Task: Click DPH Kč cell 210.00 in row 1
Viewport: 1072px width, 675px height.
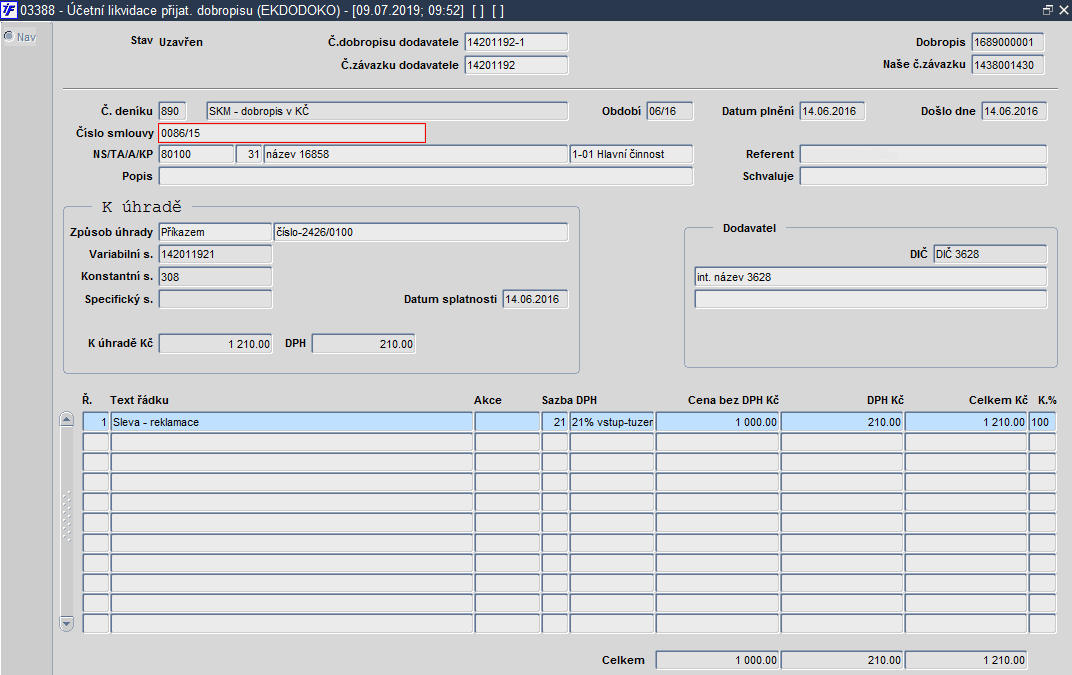Action: click(x=842, y=422)
